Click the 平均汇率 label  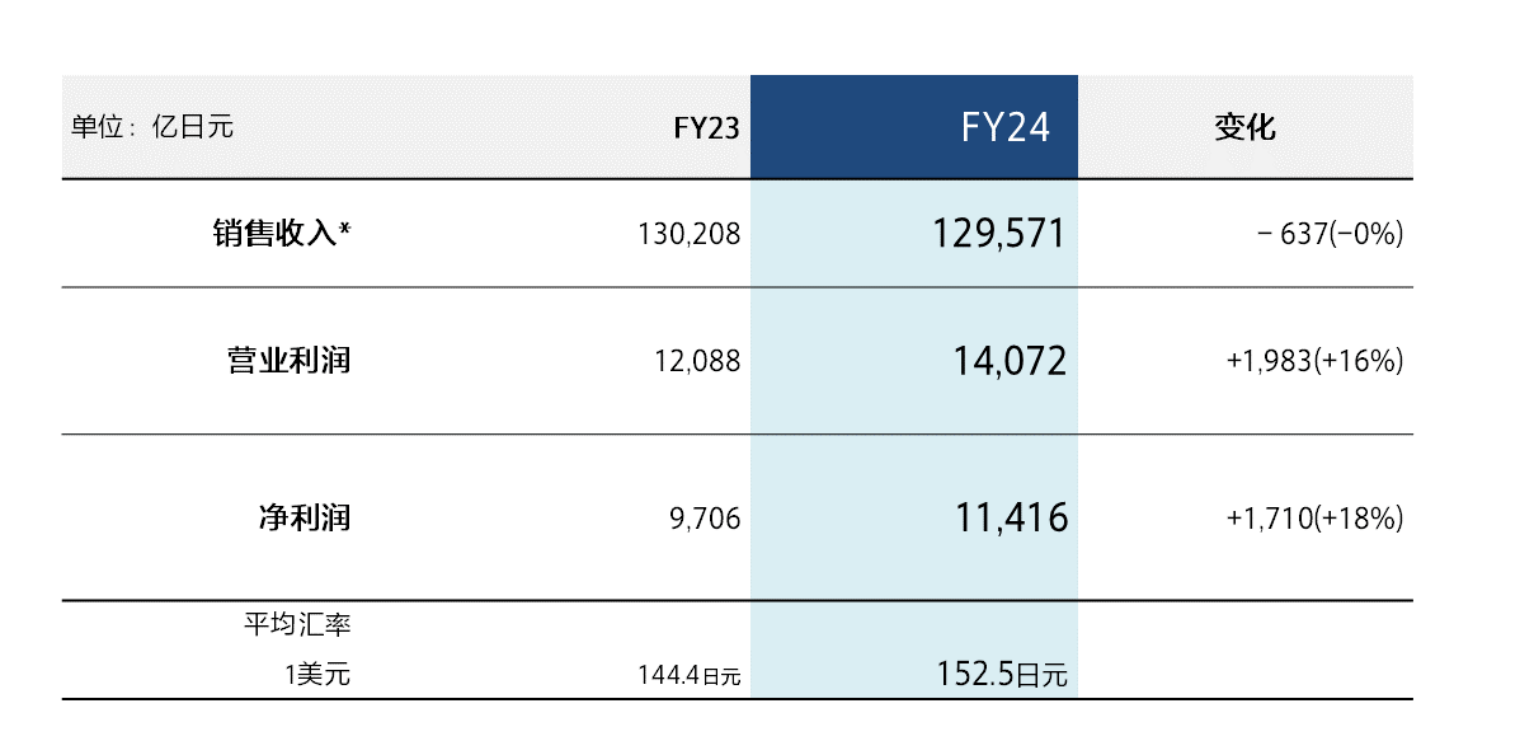click(x=297, y=627)
